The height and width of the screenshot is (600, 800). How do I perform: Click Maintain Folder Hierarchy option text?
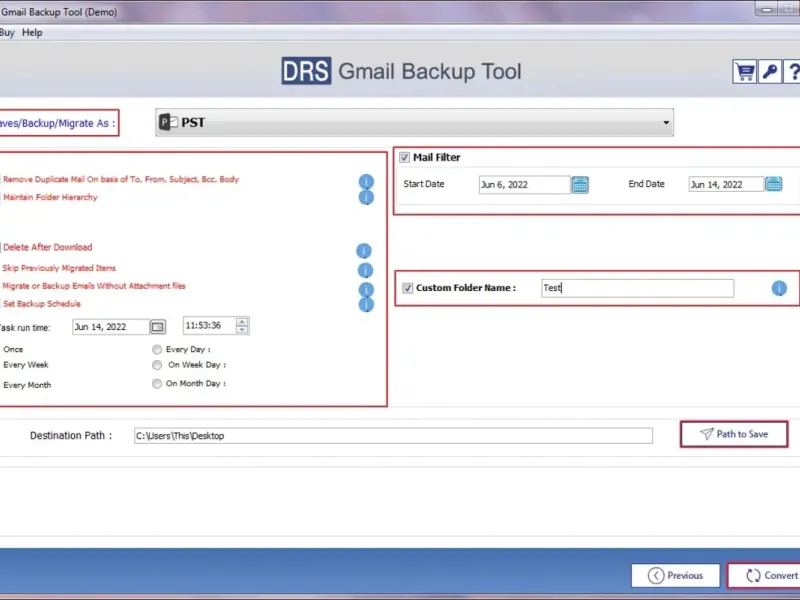50,197
